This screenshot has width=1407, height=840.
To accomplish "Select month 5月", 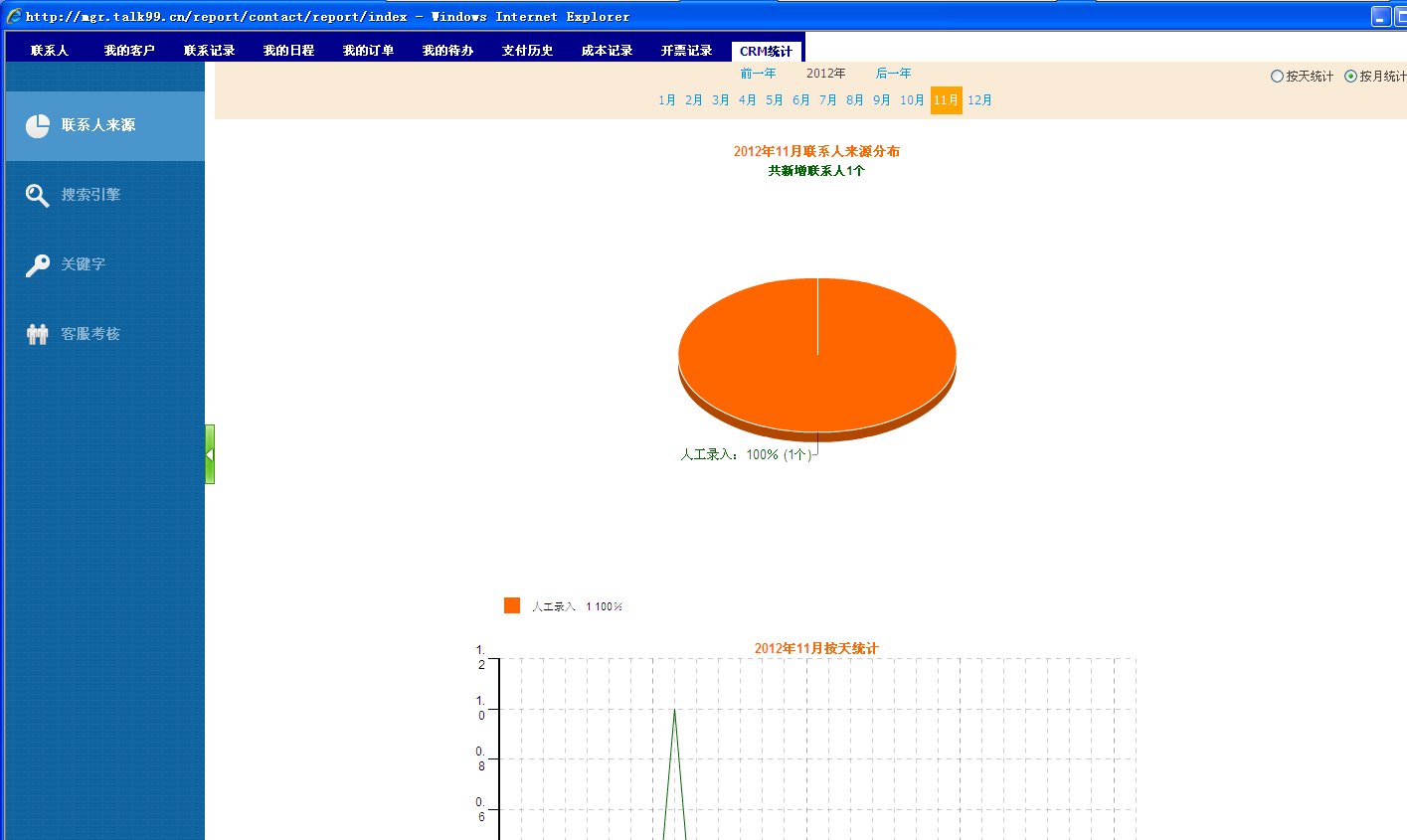I will pyautogui.click(x=775, y=100).
